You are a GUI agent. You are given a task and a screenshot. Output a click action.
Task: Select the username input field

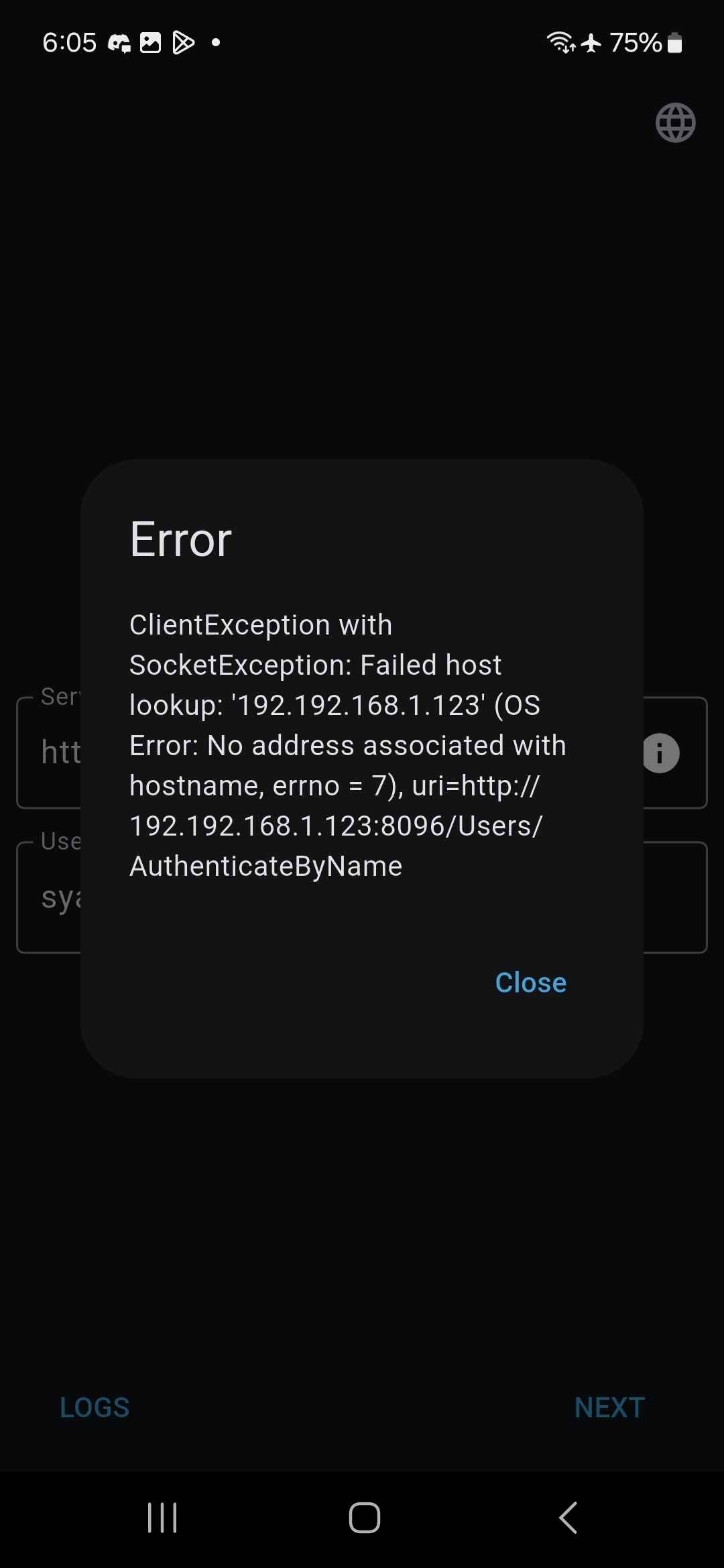[x=362, y=897]
